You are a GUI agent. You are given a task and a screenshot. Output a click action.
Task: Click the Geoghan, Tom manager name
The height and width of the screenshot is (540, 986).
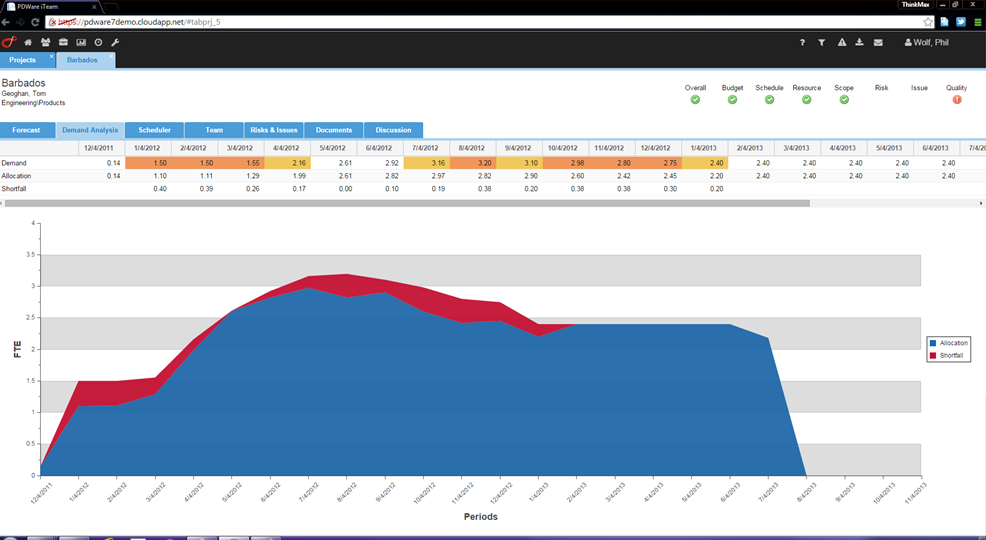[x=23, y=94]
